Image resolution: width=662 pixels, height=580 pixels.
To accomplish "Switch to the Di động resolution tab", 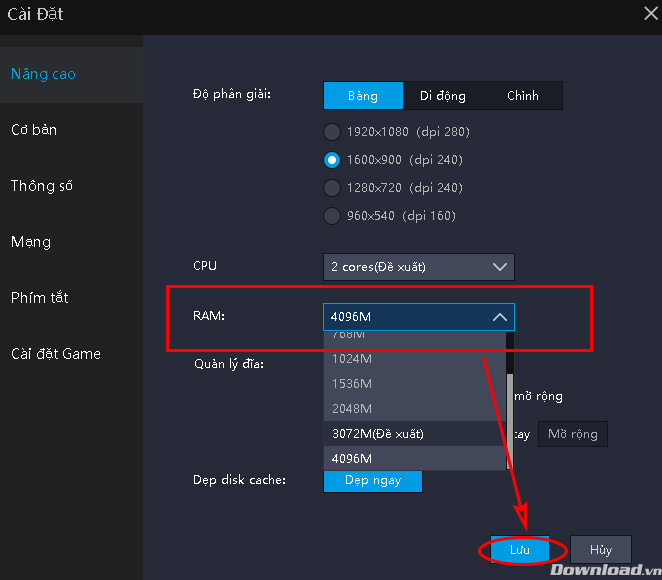I will (442, 96).
